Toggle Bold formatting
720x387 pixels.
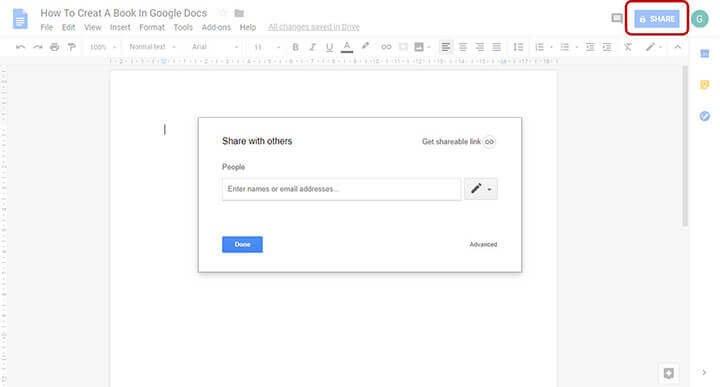[x=296, y=47]
